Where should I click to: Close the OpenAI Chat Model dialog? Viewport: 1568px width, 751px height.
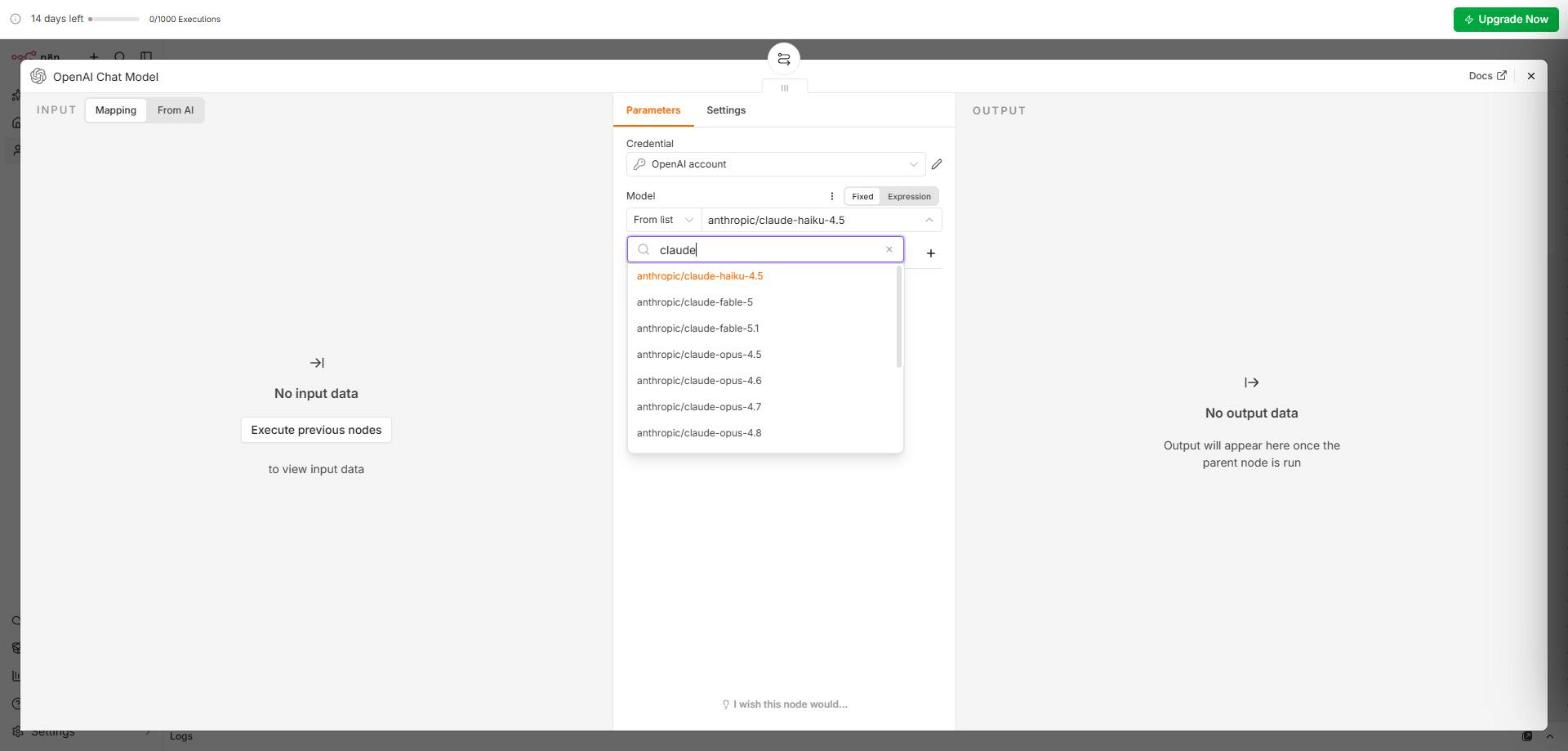(x=1530, y=76)
